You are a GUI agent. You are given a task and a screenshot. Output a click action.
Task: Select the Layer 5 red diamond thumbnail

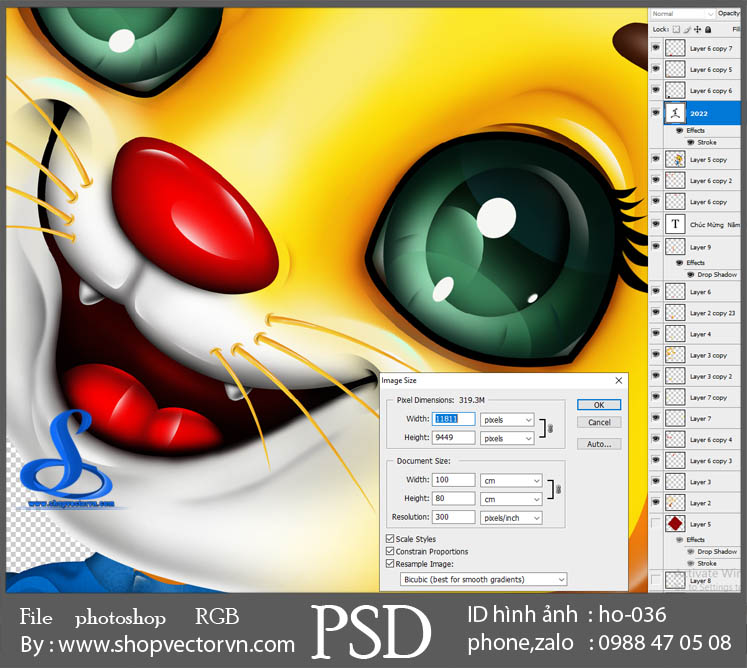675,524
